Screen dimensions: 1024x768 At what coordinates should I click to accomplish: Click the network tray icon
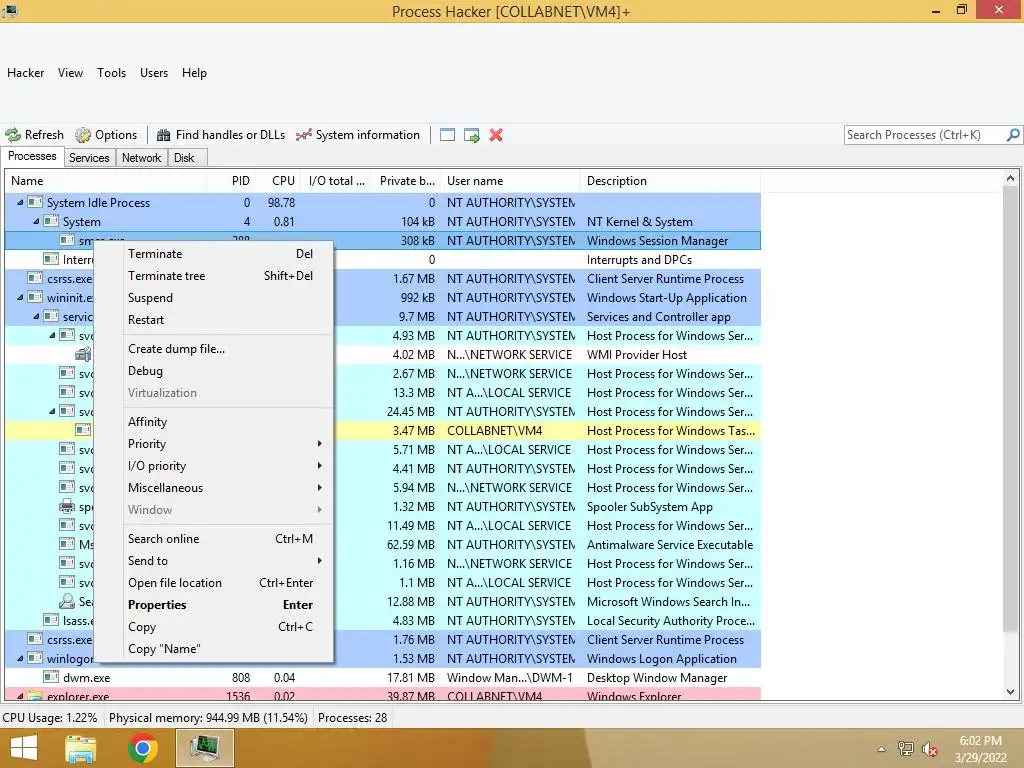906,749
